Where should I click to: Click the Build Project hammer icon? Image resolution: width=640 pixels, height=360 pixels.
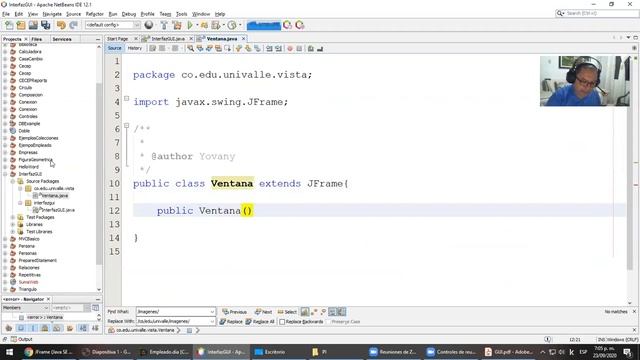164,25
